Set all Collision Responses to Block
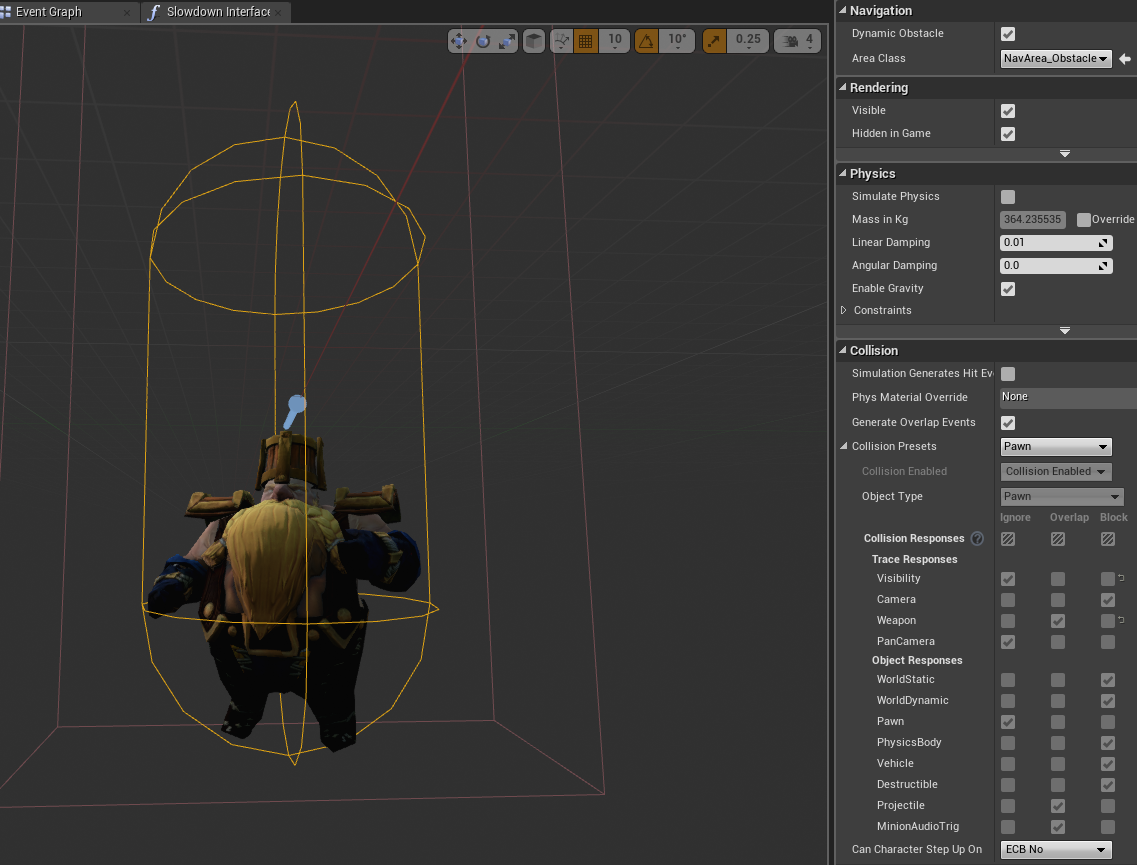Image resolution: width=1137 pixels, height=865 pixels. (x=1107, y=539)
